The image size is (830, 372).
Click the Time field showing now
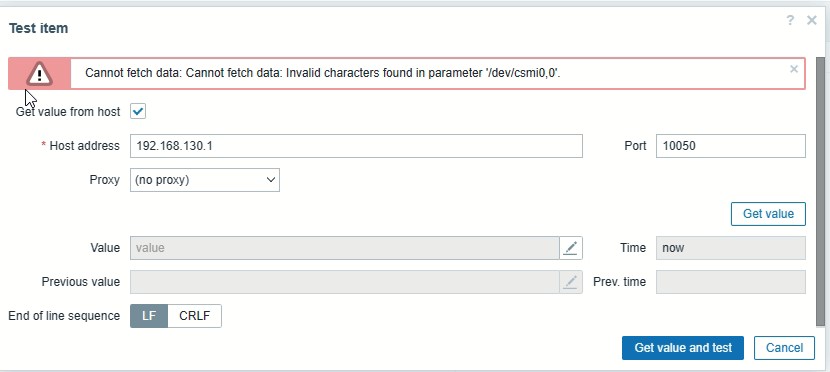(x=731, y=248)
